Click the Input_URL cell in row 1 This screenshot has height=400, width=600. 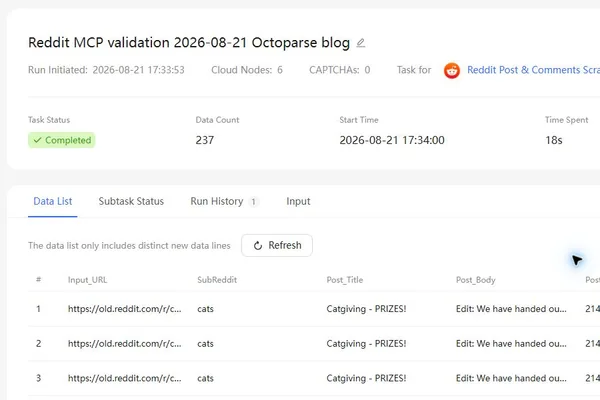(125, 309)
